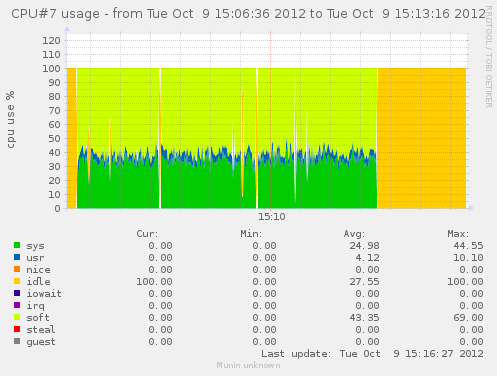497x376 pixels.
Task: Click the Cur column header
Action: pos(147,234)
